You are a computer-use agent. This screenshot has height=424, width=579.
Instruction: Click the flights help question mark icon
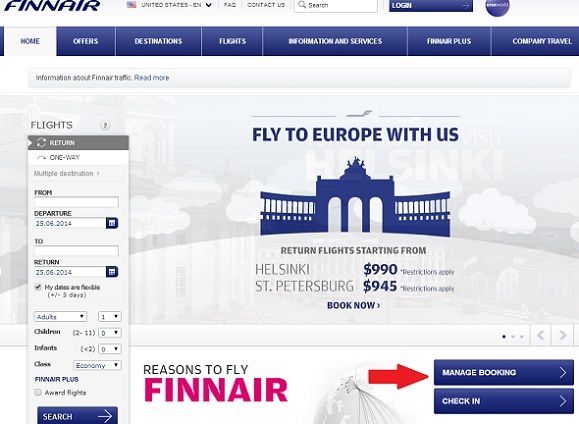(105, 125)
